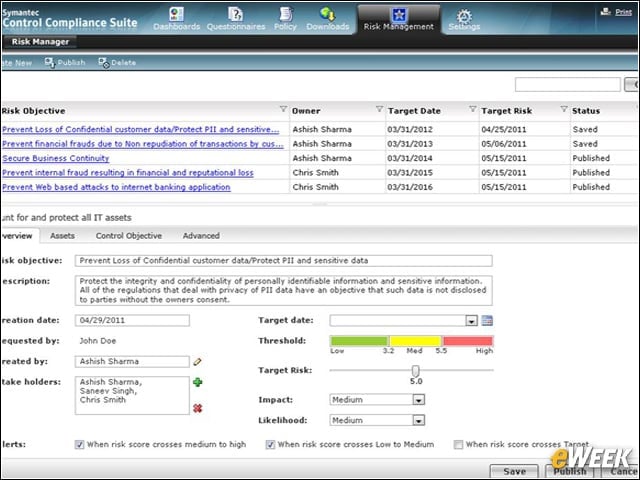Click the Save button
Viewport: 640px width, 480px height.
(x=514, y=471)
